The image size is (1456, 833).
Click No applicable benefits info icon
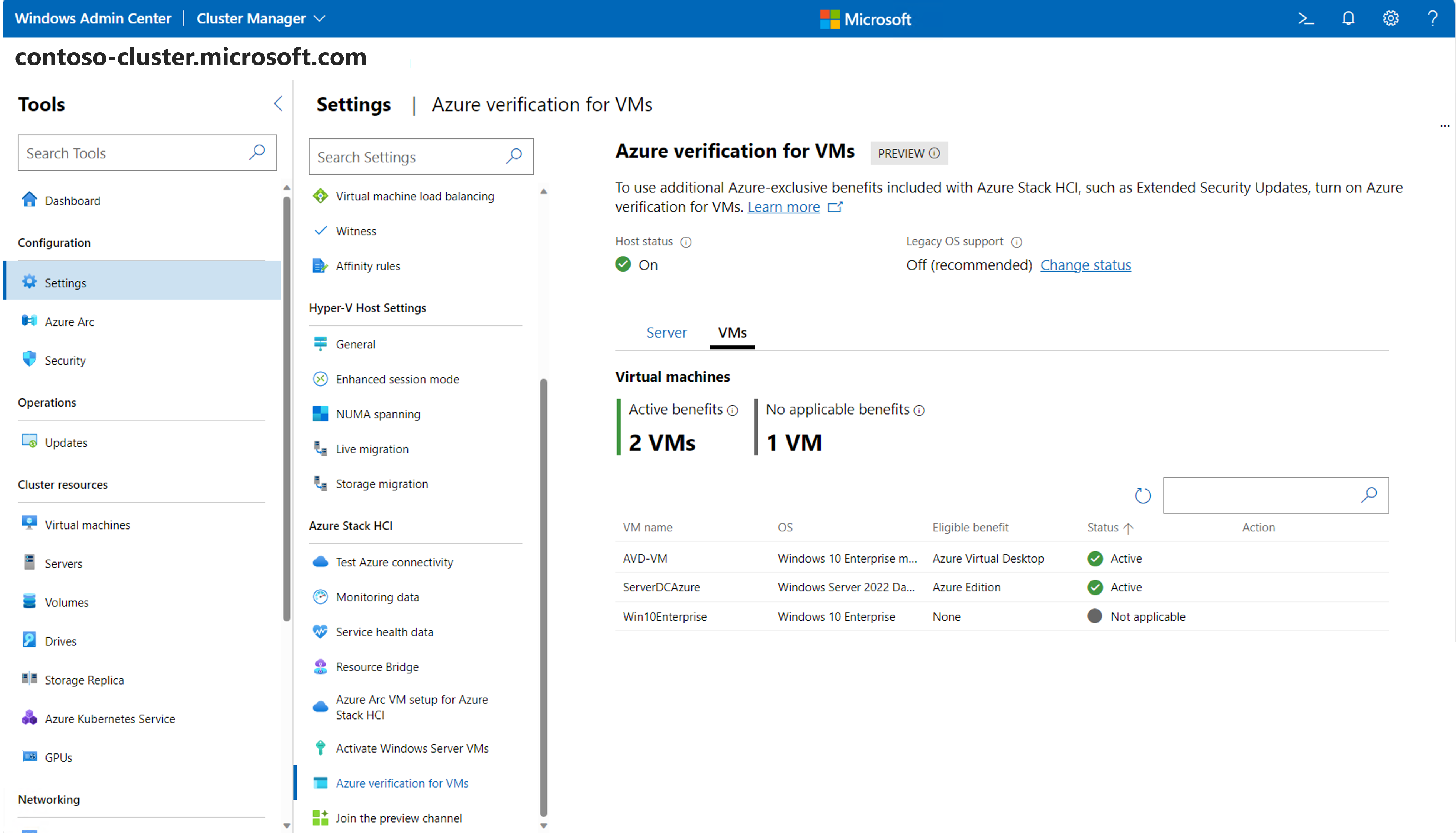pyautogui.click(x=919, y=410)
